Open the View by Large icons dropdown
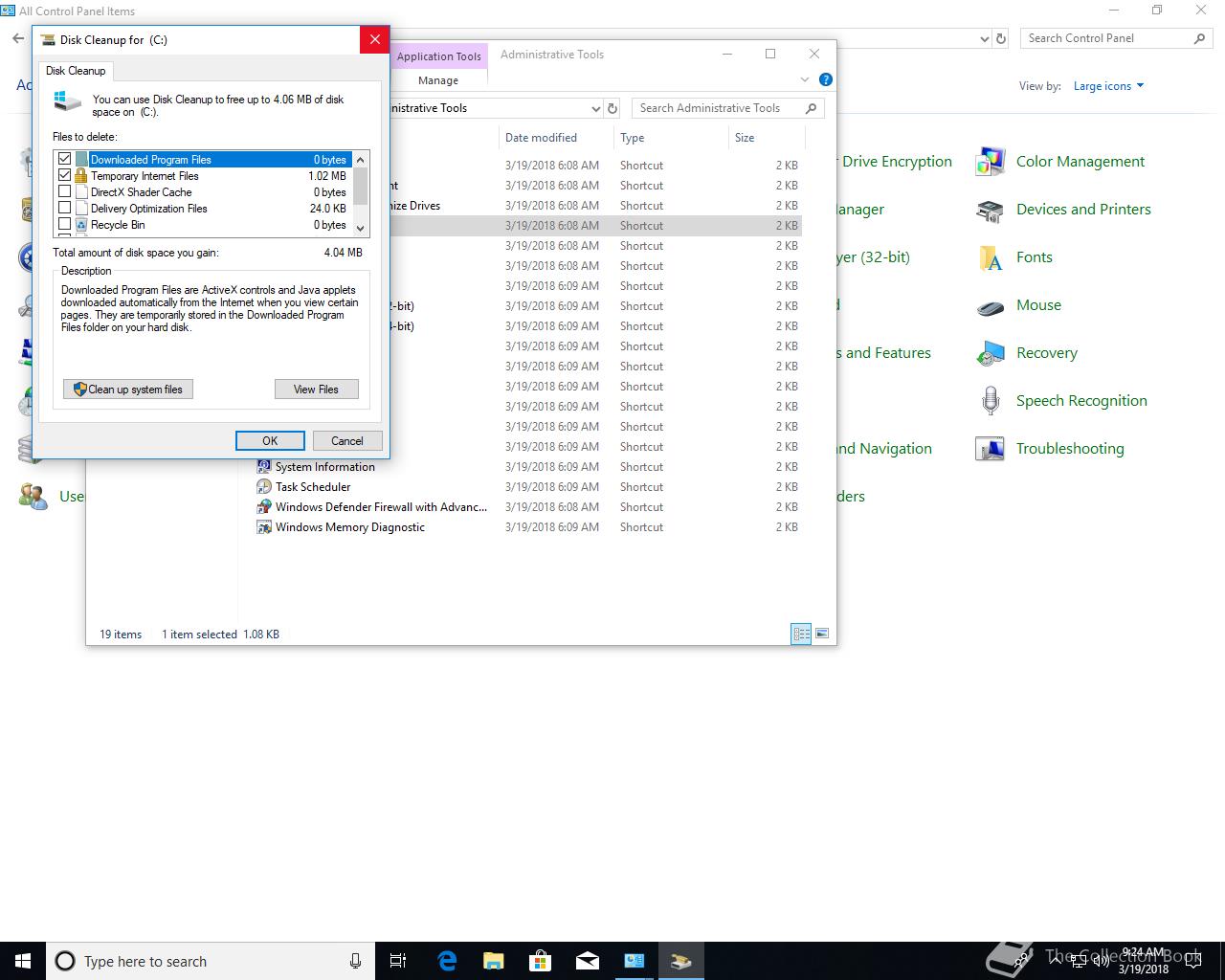This screenshot has width=1225, height=980. click(x=1108, y=86)
